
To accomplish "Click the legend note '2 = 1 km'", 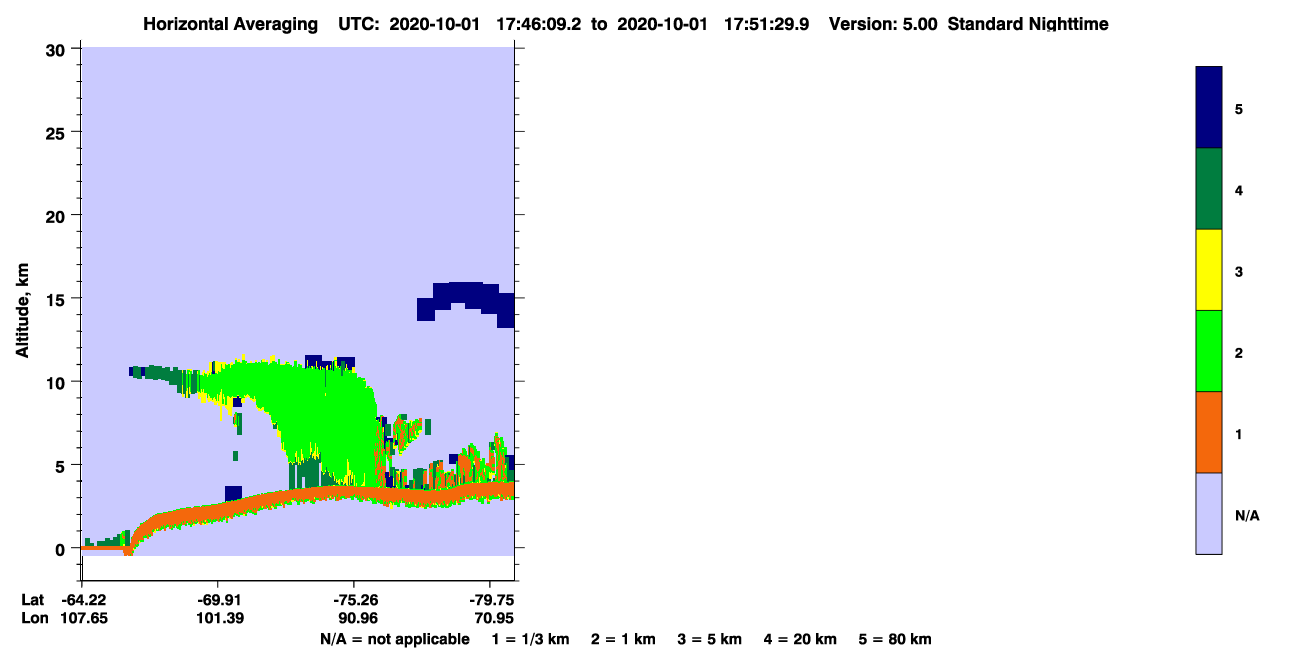I will (x=623, y=639).
